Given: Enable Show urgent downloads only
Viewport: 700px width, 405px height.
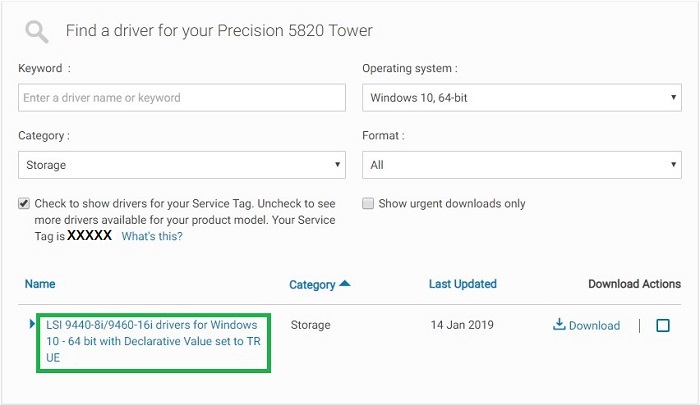Looking at the screenshot, I should [x=368, y=204].
